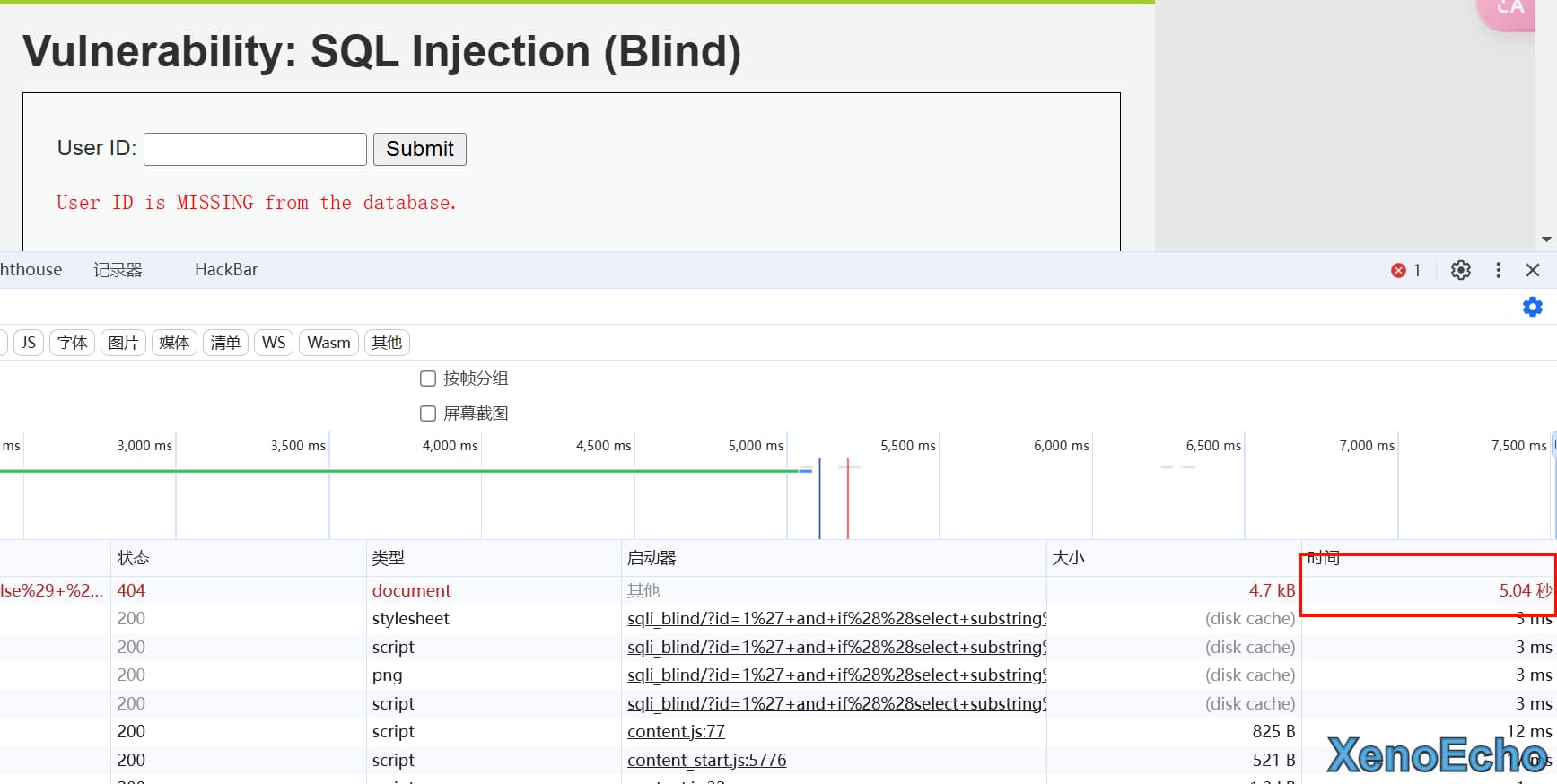Close the DevTools panel
The width and height of the screenshot is (1557, 784).
[1533, 270]
